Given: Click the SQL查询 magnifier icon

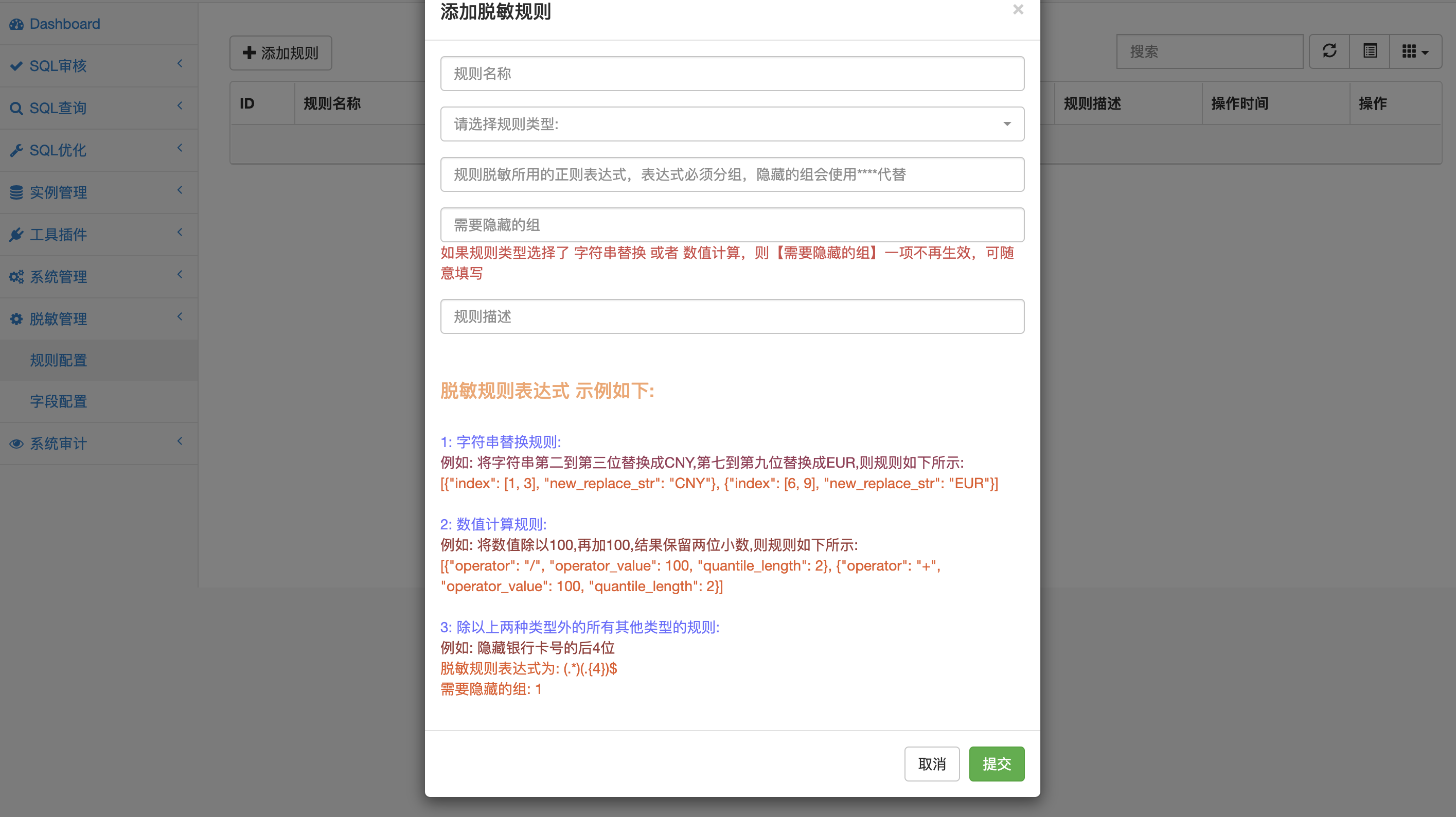Looking at the screenshot, I should [x=16, y=109].
